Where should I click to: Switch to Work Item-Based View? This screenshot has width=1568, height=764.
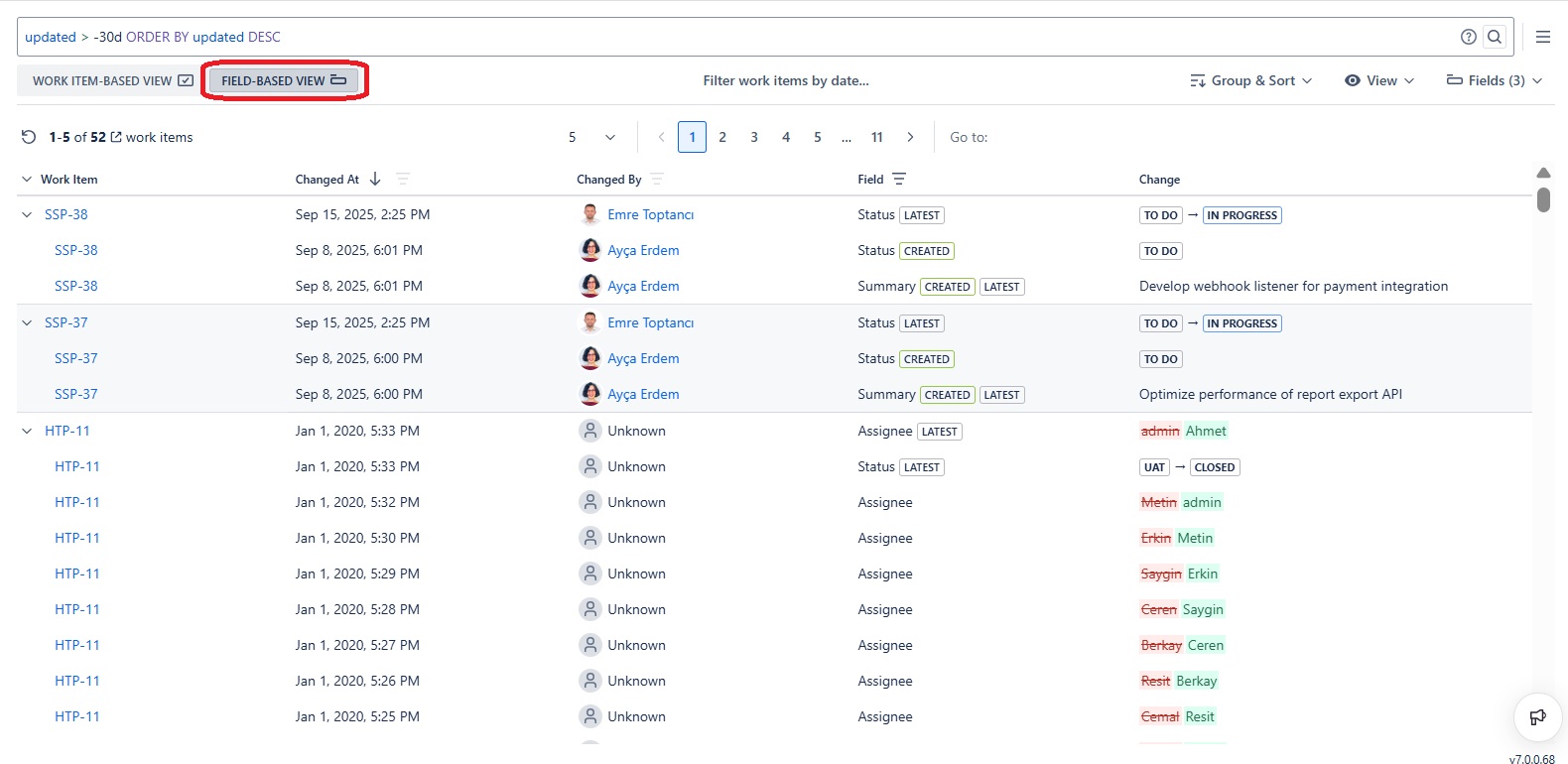(112, 80)
